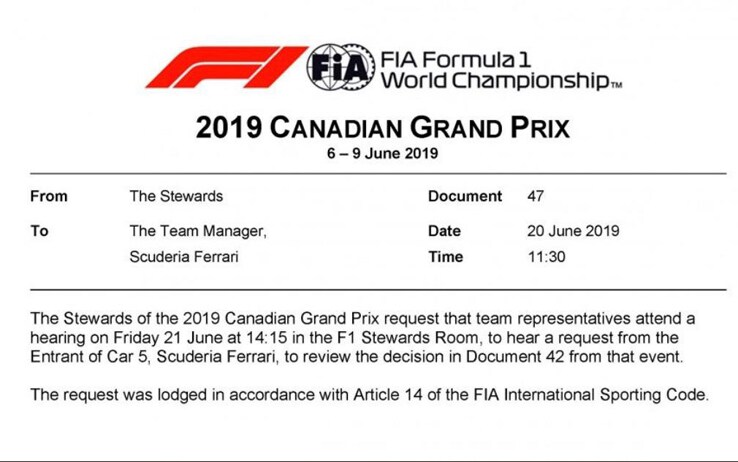Click the 2019 Canadian Grand Prix heading
The height and width of the screenshot is (462, 738).
383,127
